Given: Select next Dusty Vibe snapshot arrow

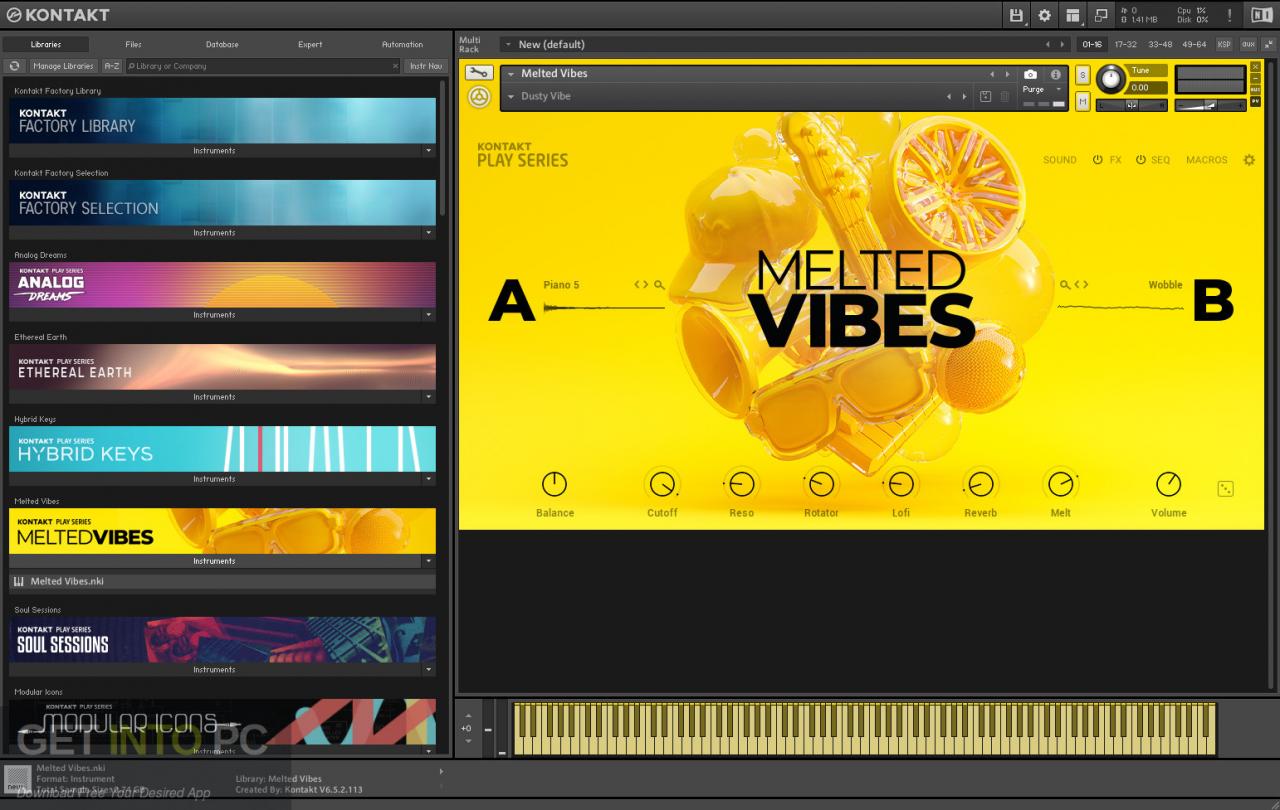Looking at the screenshot, I should pyautogui.click(x=964, y=97).
